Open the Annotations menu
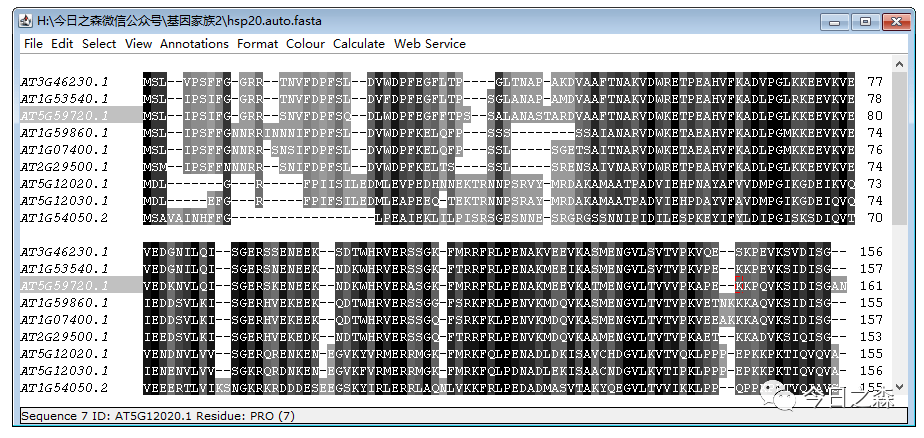The image size is (924, 438). [194, 44]
